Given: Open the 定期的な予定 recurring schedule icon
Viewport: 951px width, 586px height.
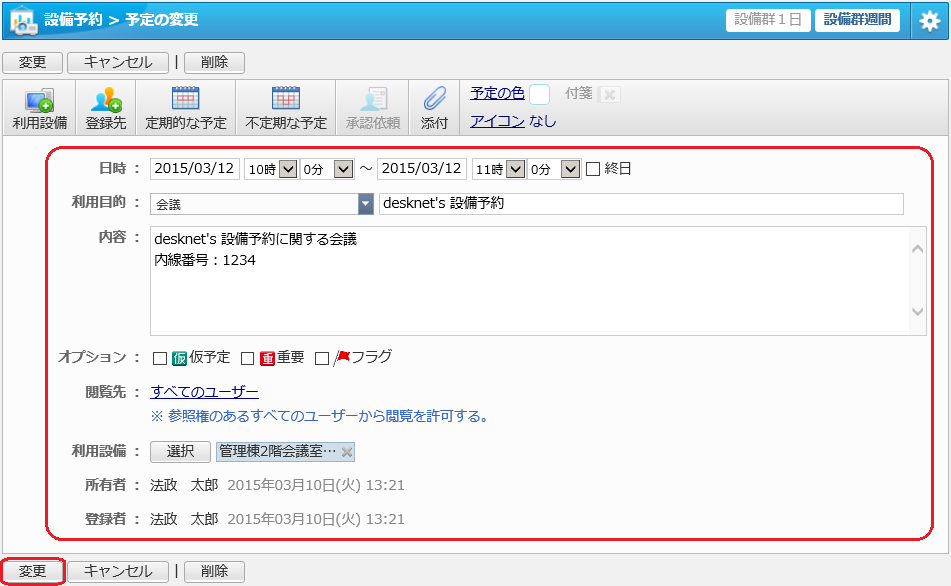Looking at the screenshot, I should (x=186, y=108).
